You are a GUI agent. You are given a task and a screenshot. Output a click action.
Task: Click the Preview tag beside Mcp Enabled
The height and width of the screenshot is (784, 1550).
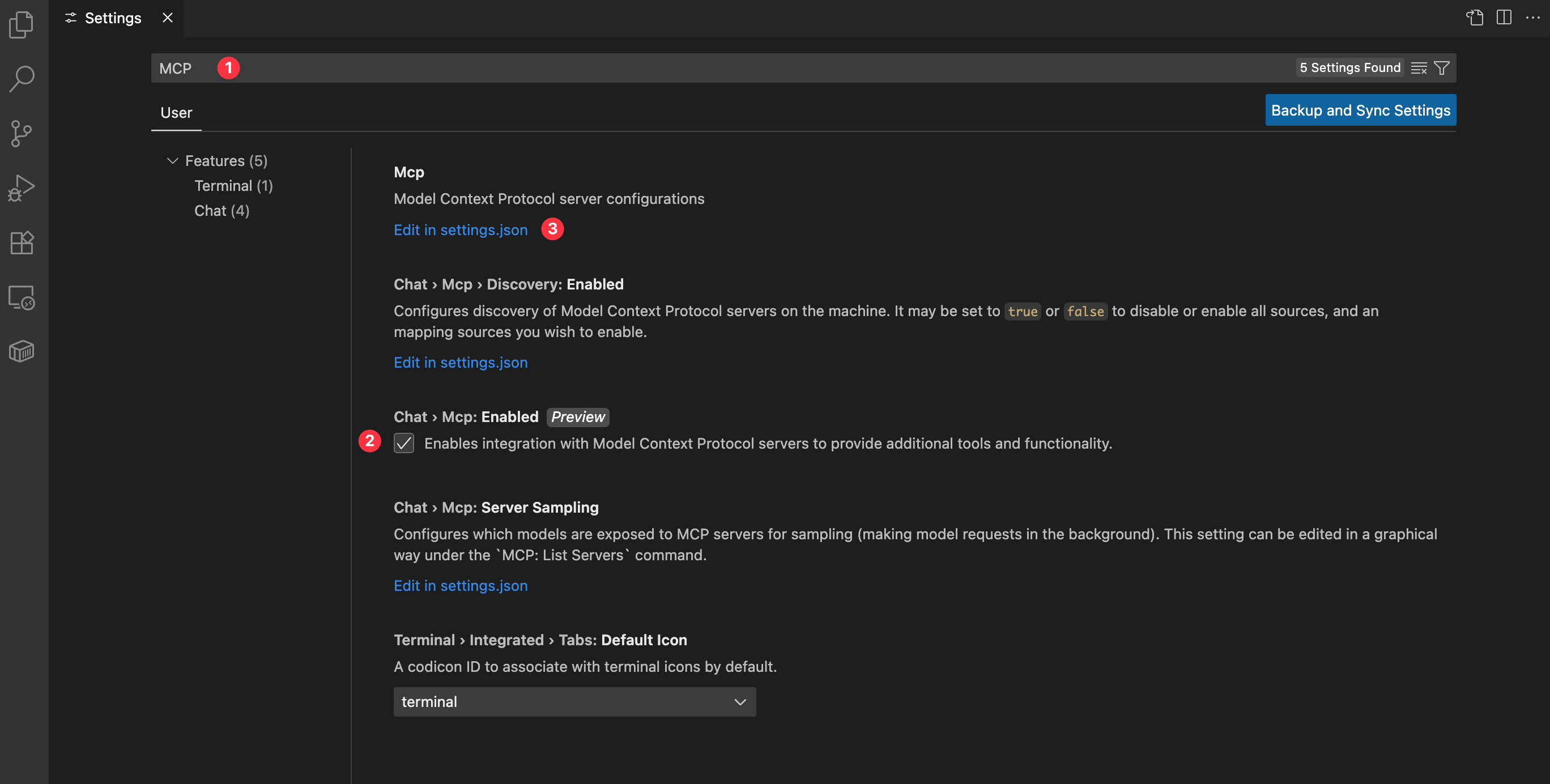coord(578,417)
